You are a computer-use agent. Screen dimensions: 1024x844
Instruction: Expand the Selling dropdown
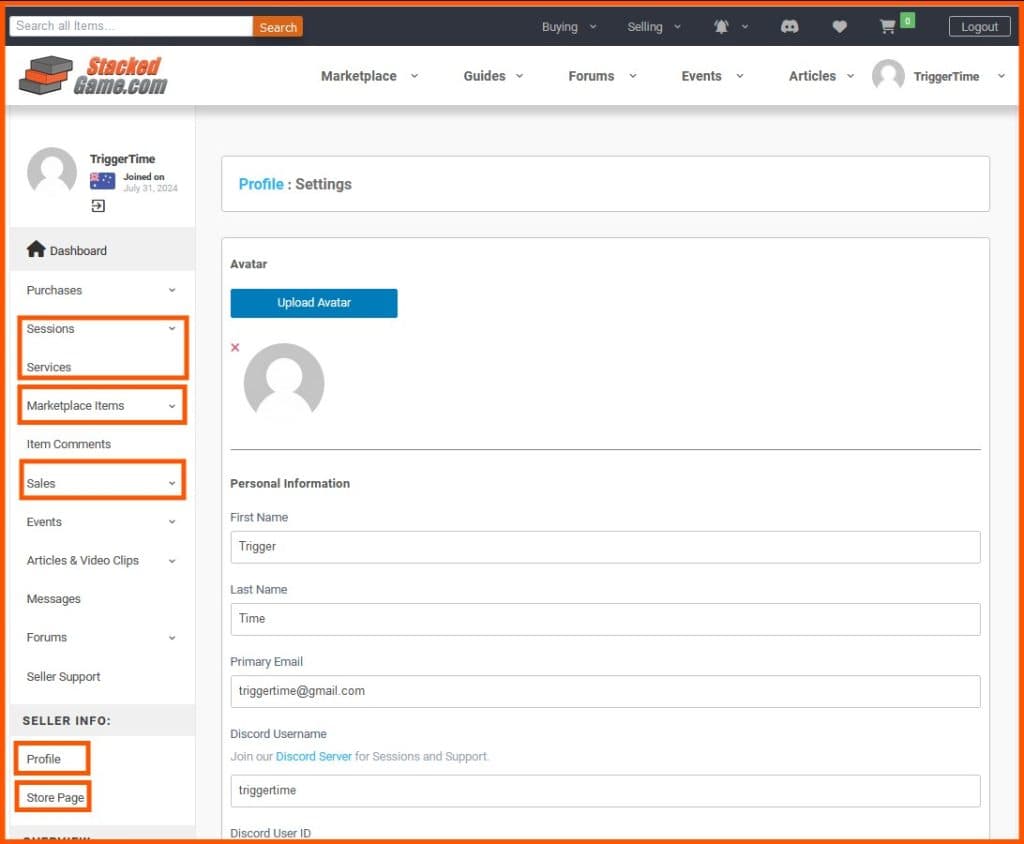coord(653,27)
